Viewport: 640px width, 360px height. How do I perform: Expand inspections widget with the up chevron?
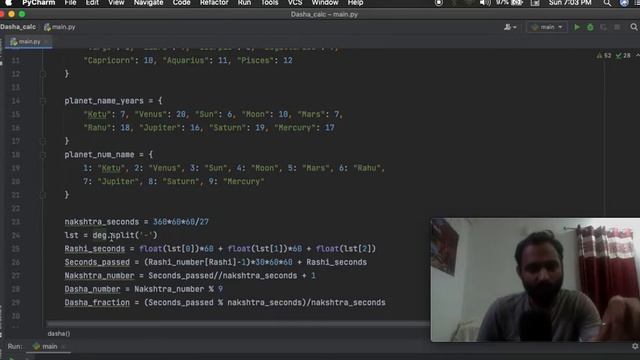click(x=637, y=56)
